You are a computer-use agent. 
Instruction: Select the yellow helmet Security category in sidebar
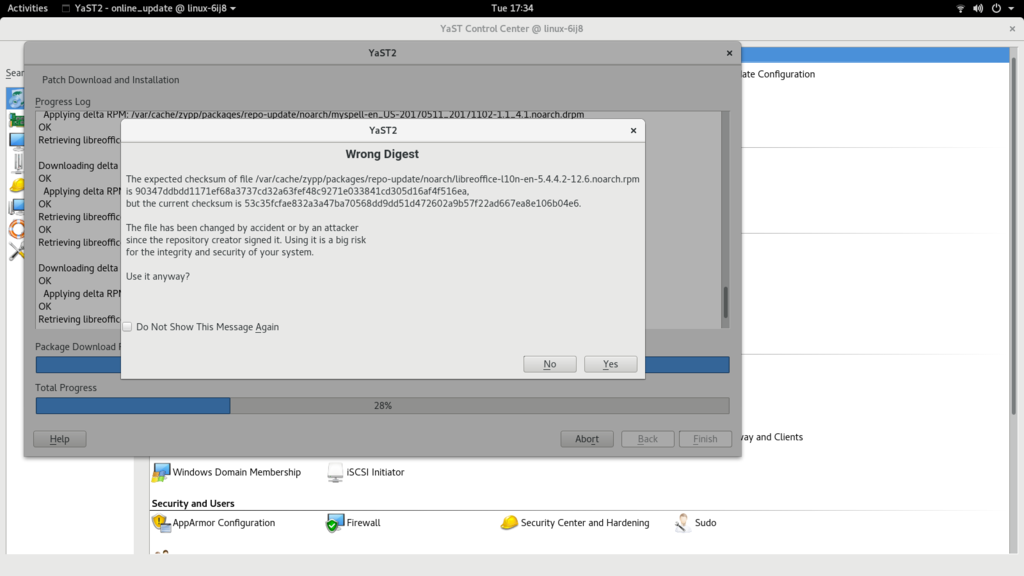(17, 185)
